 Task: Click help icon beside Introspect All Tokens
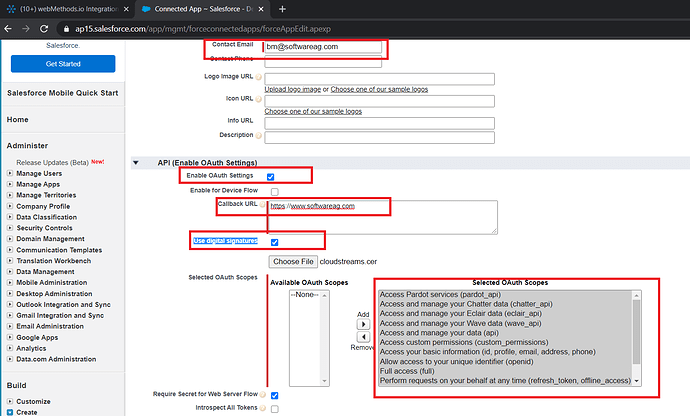click(263, 408)
